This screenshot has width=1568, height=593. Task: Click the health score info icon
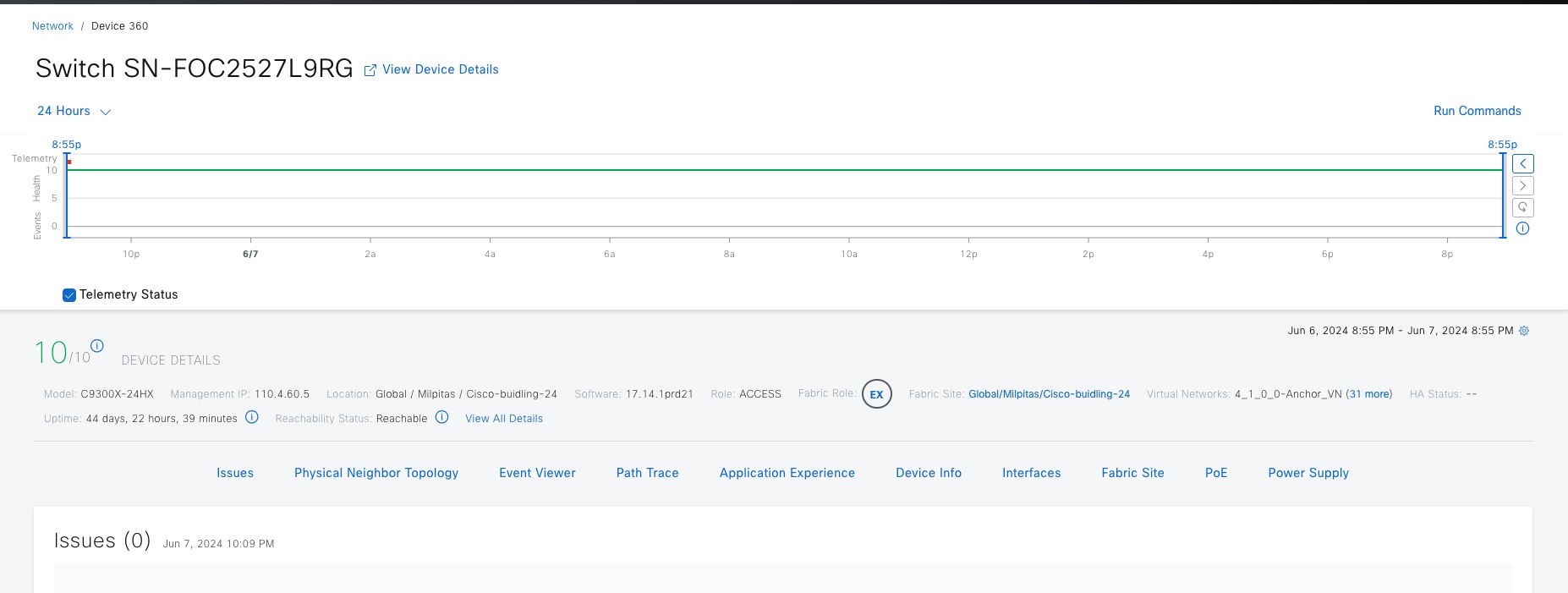(x=97, y=345)
